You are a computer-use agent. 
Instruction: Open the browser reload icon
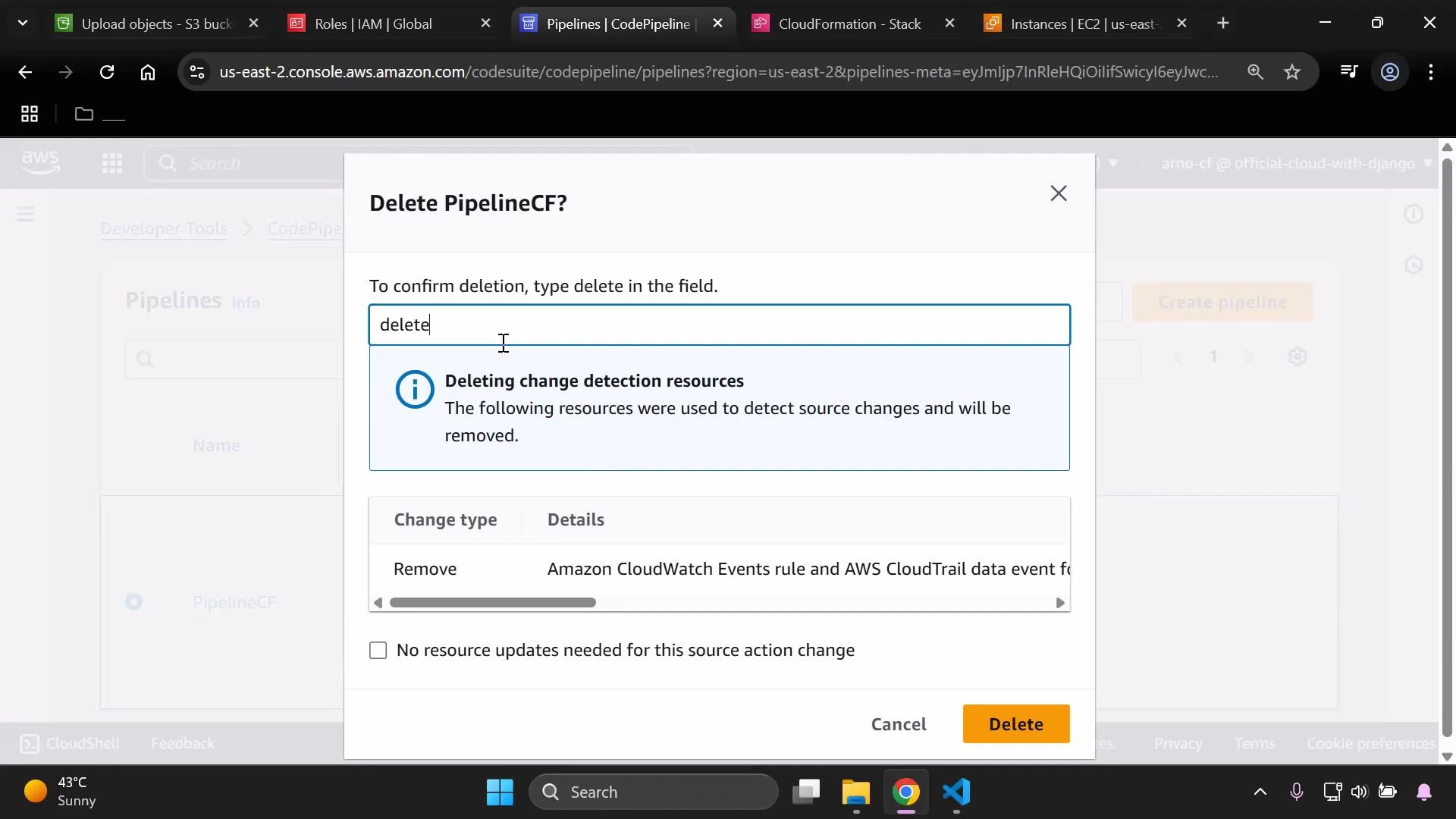click(x=107, y=72)
